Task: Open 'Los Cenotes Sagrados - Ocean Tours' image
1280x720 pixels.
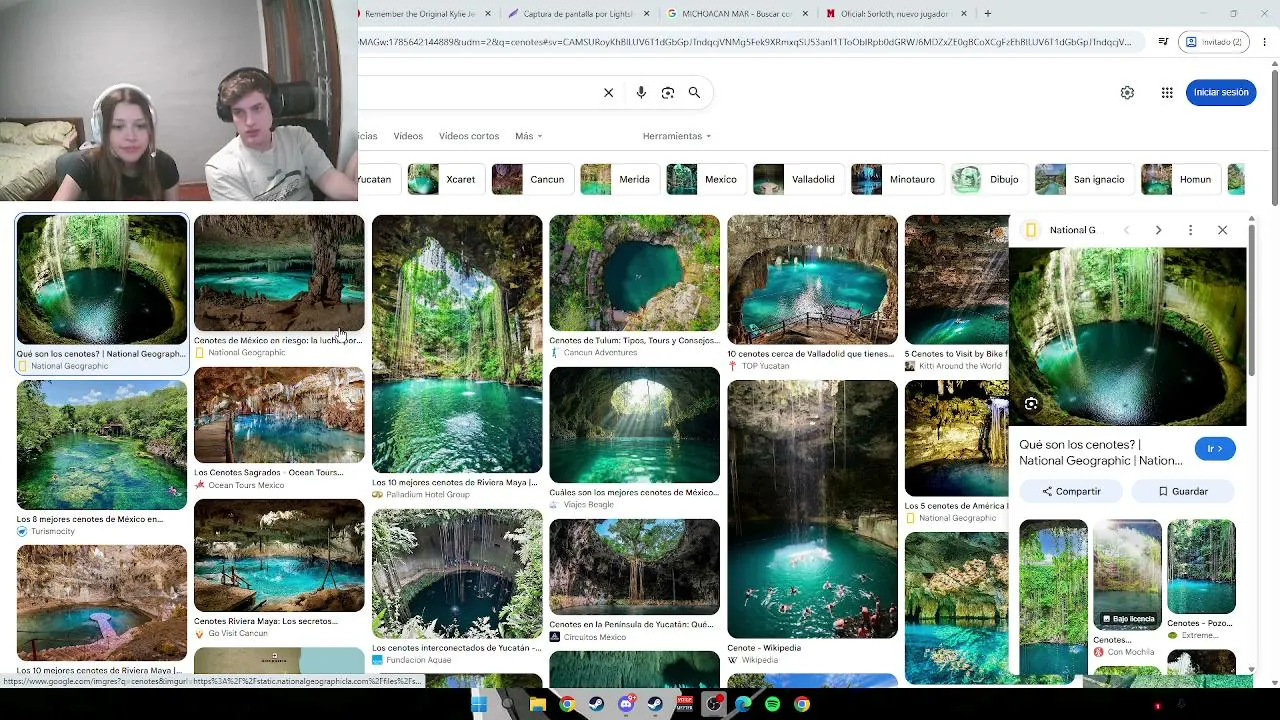Action: pos(279,415)
